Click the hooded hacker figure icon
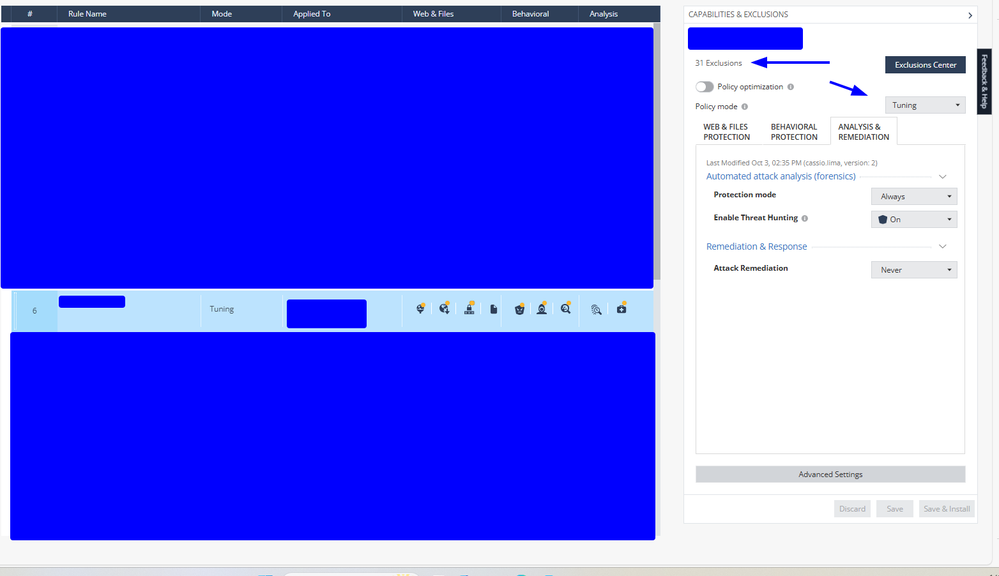999x576 pixels. click(x=542, y=309)
